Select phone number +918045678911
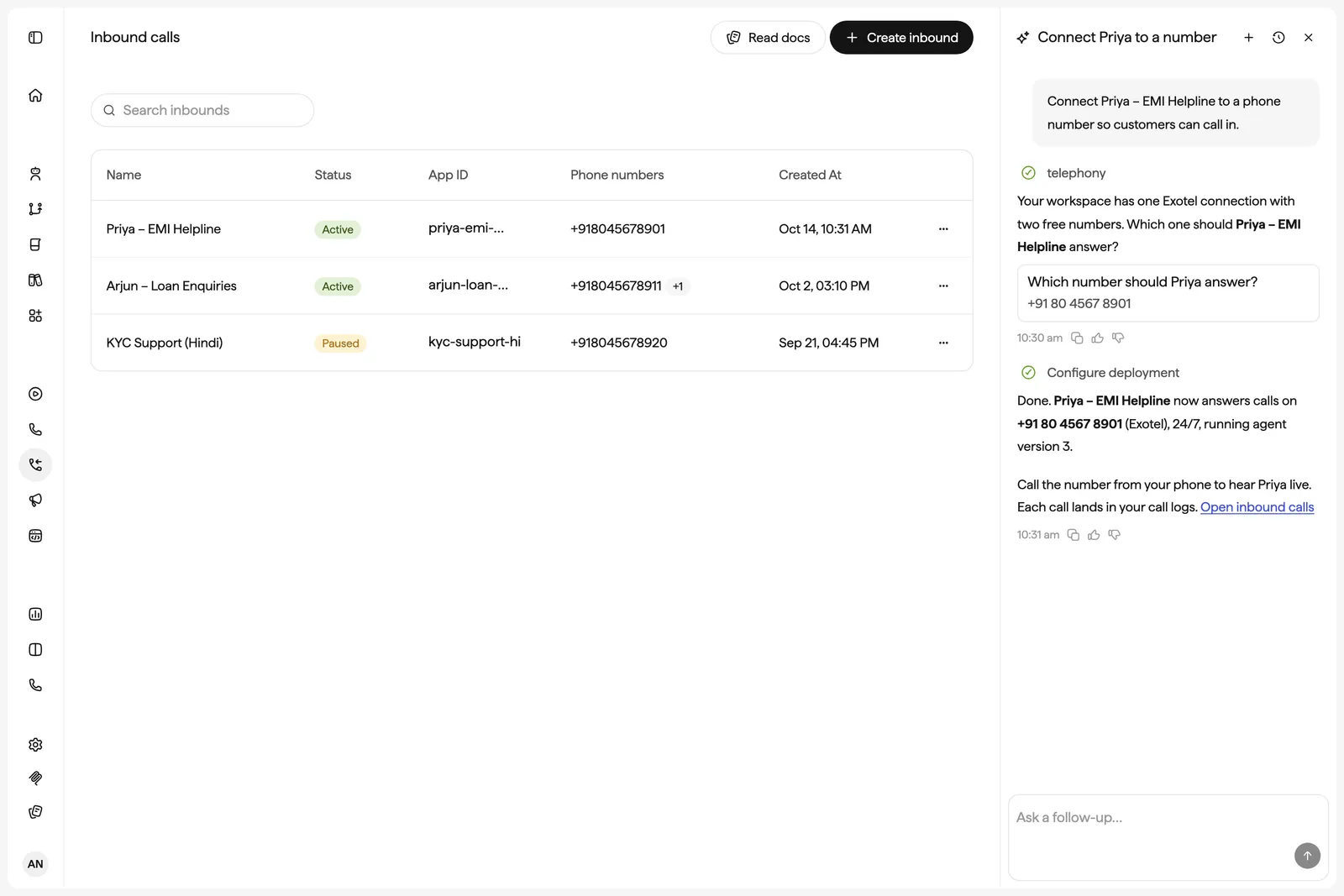Viewport: 1344px width, 896px height. click(x=616, y=286)
